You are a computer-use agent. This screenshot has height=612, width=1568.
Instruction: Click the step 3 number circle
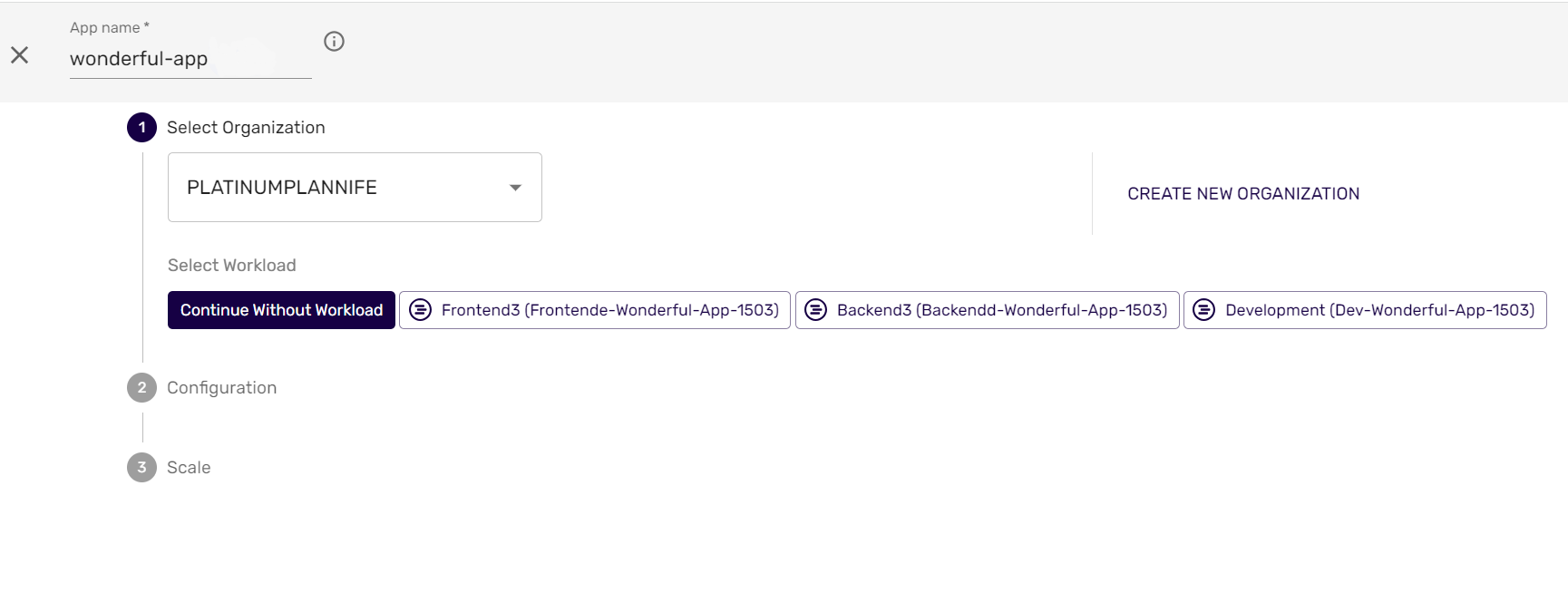pyautogui.click(x=141, y=468)
